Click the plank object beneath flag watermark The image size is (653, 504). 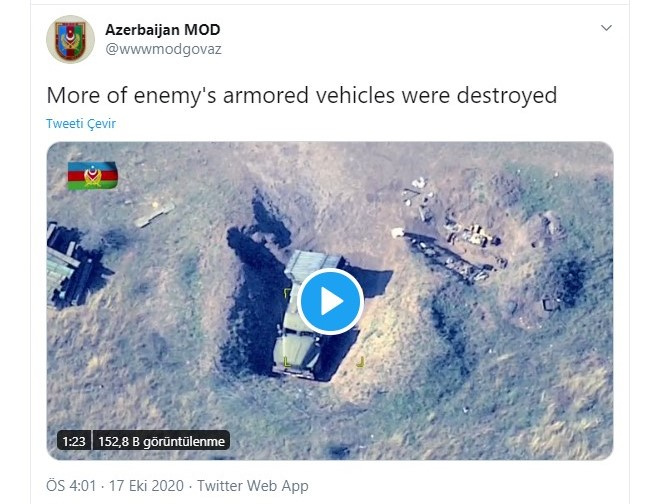pos(155,215)
